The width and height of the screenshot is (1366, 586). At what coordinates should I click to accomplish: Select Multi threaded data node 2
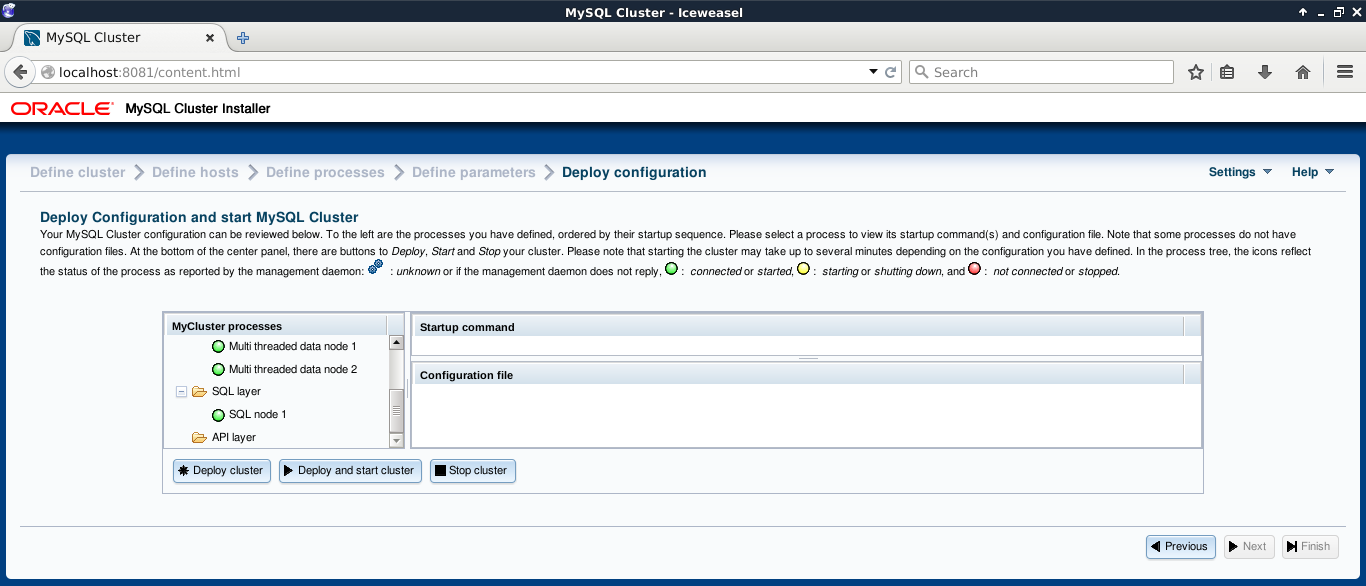[292, 370]
